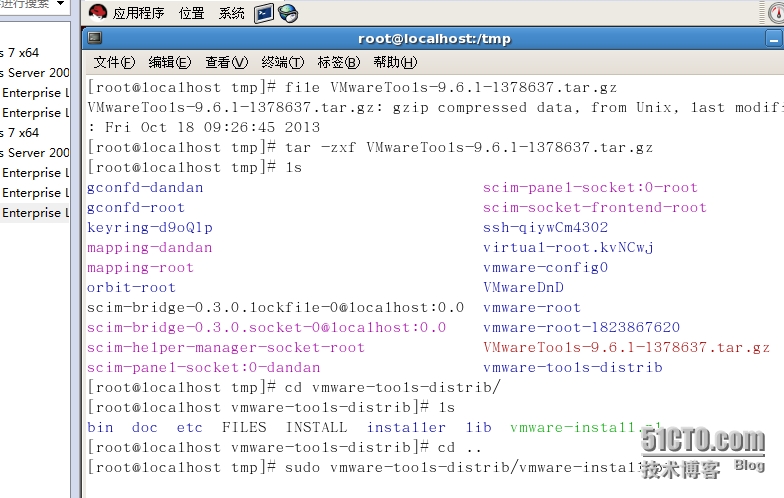Click scim-socket-frontend-root entry
The width and height of the screenshot is (784, 498).
click(594, 208)
